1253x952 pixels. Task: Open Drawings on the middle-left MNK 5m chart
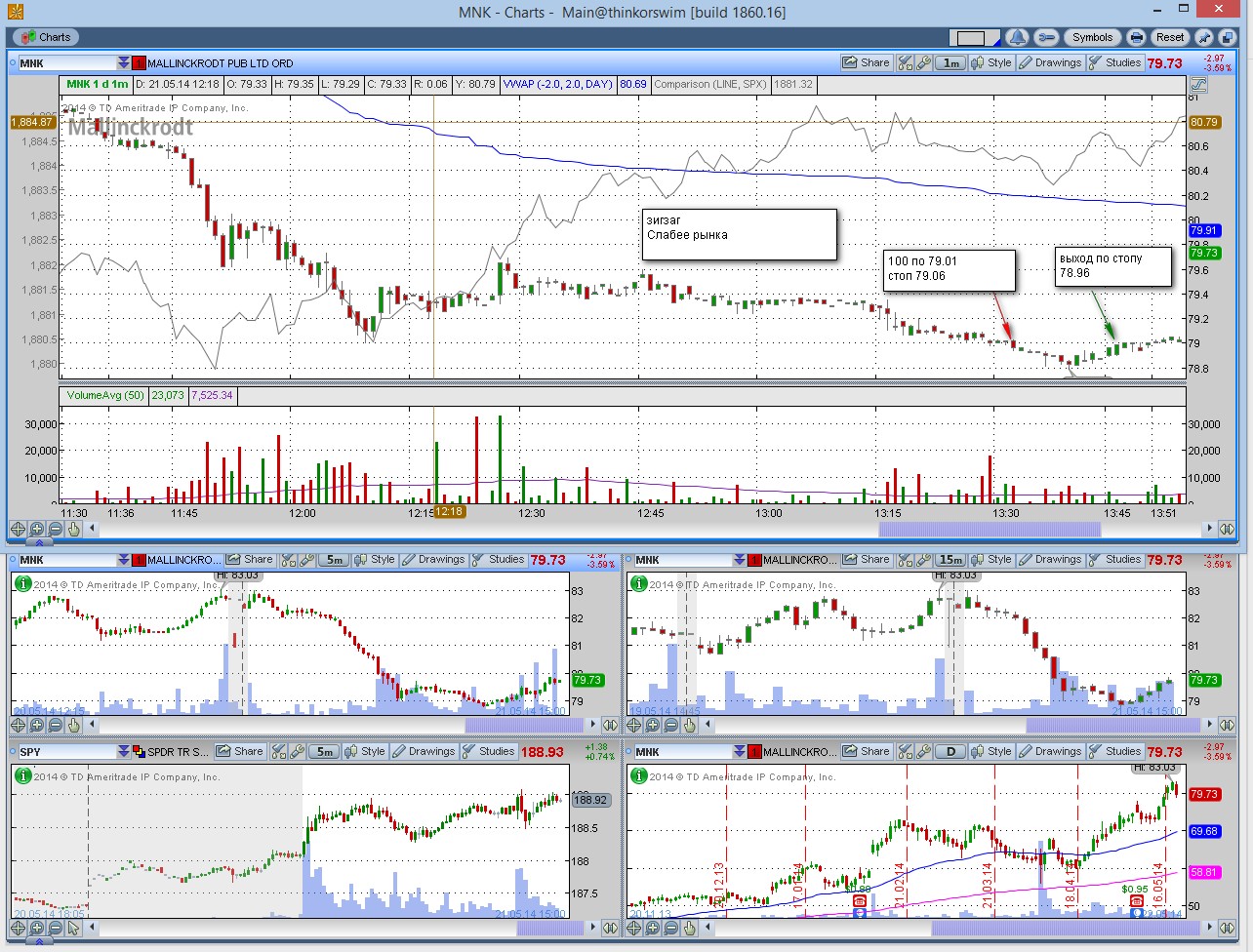[433, 560]
